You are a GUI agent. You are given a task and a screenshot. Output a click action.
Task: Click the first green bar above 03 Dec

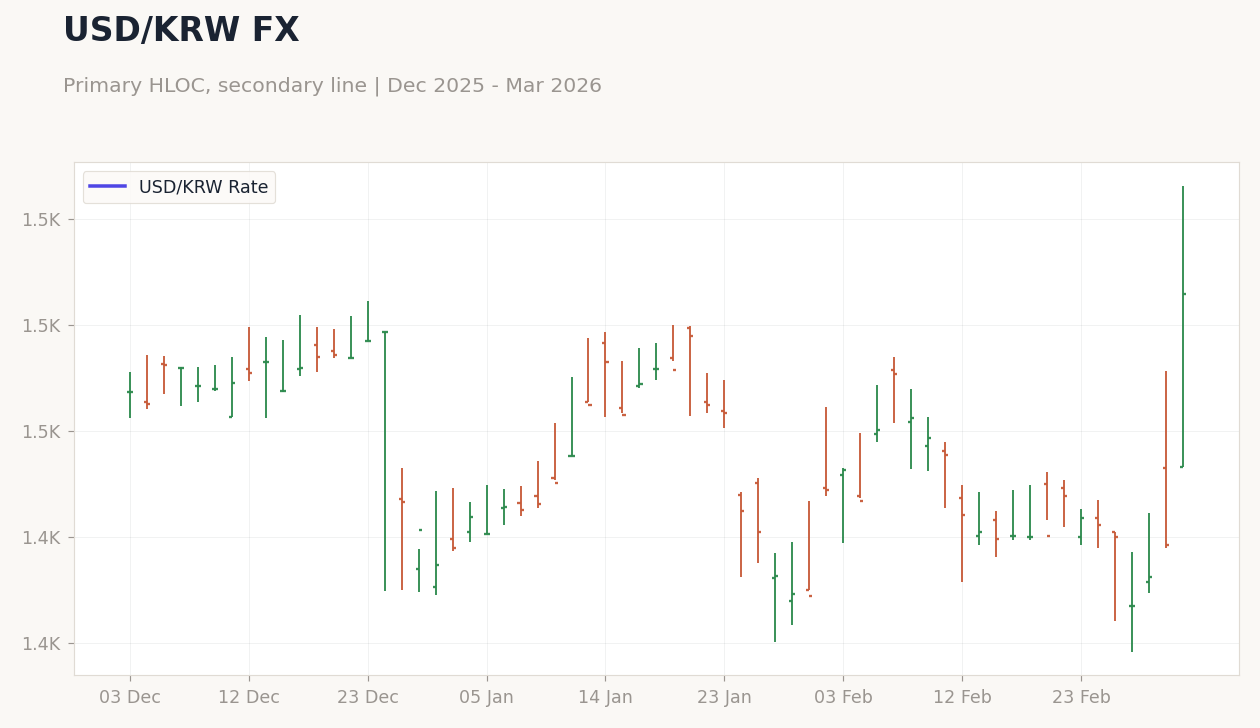coord(130,395)
